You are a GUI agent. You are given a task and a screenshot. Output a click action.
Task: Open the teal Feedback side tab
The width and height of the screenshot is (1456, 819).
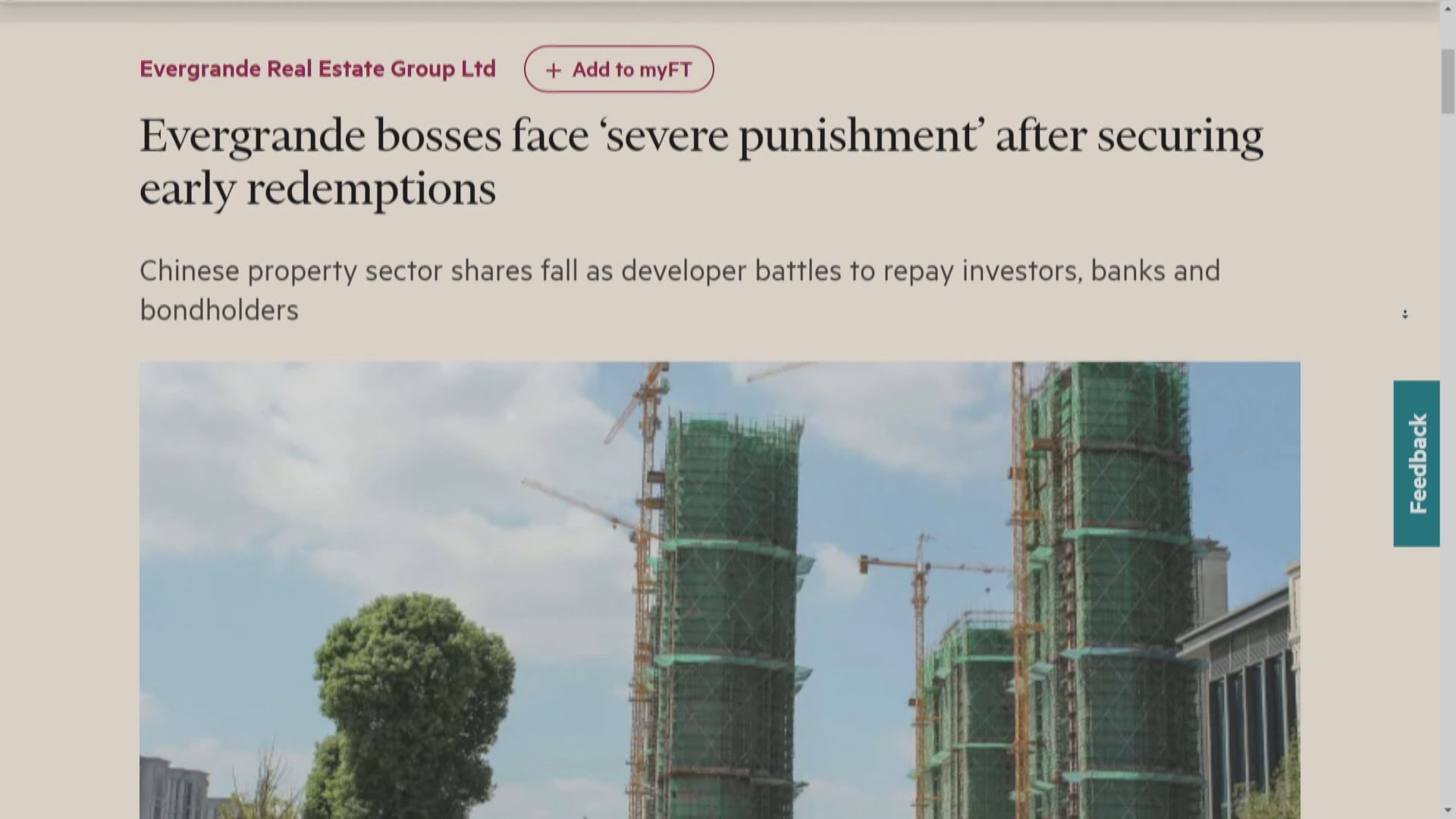pyautogui.click(x=1416, y=463)
